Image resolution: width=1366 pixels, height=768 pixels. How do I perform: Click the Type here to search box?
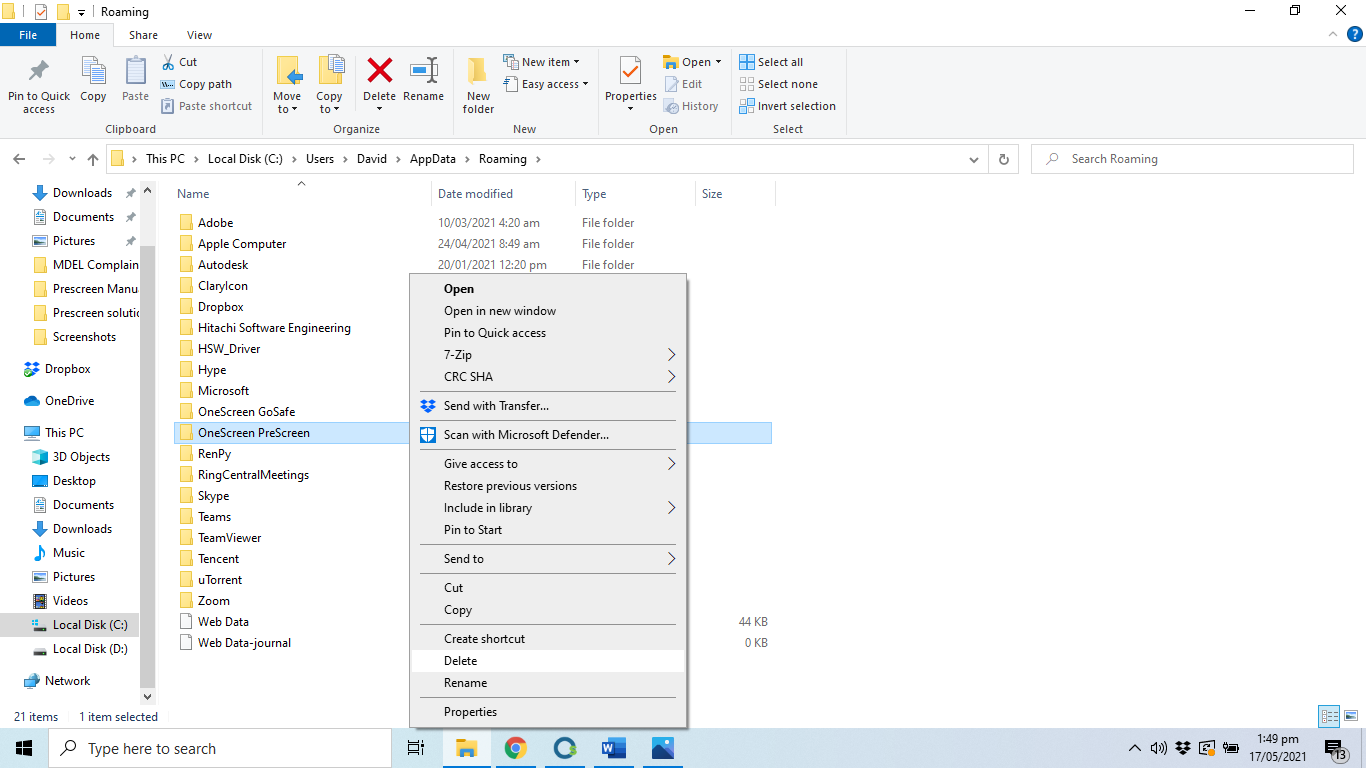pos(220,748)
